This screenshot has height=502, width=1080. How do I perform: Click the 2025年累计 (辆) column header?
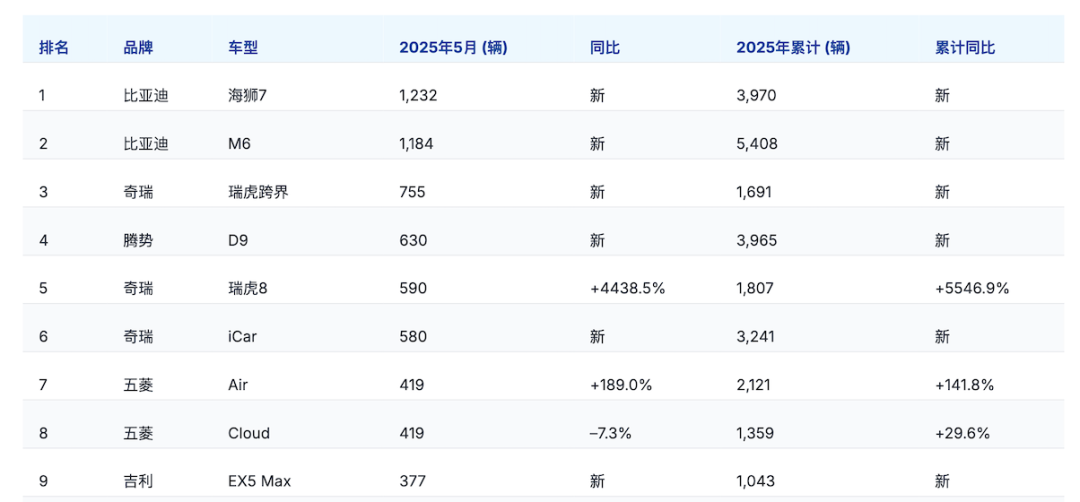793,48
